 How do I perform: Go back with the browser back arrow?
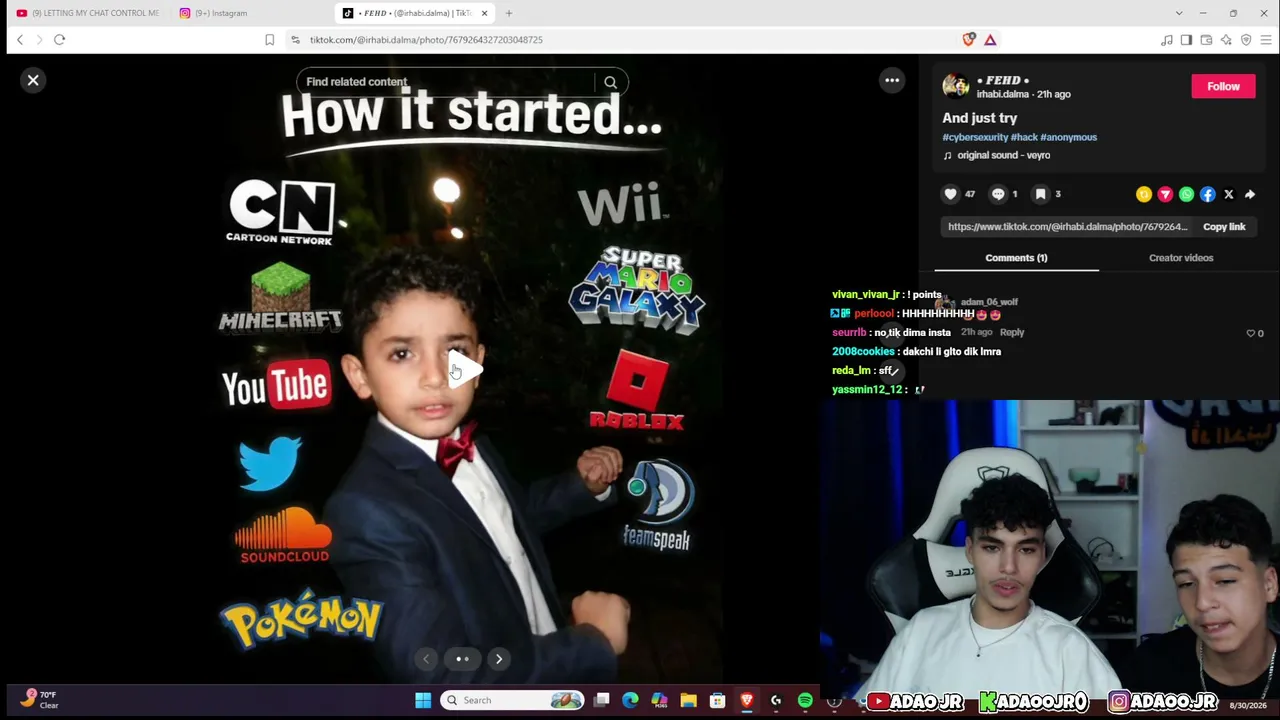(x=20, y=39)
